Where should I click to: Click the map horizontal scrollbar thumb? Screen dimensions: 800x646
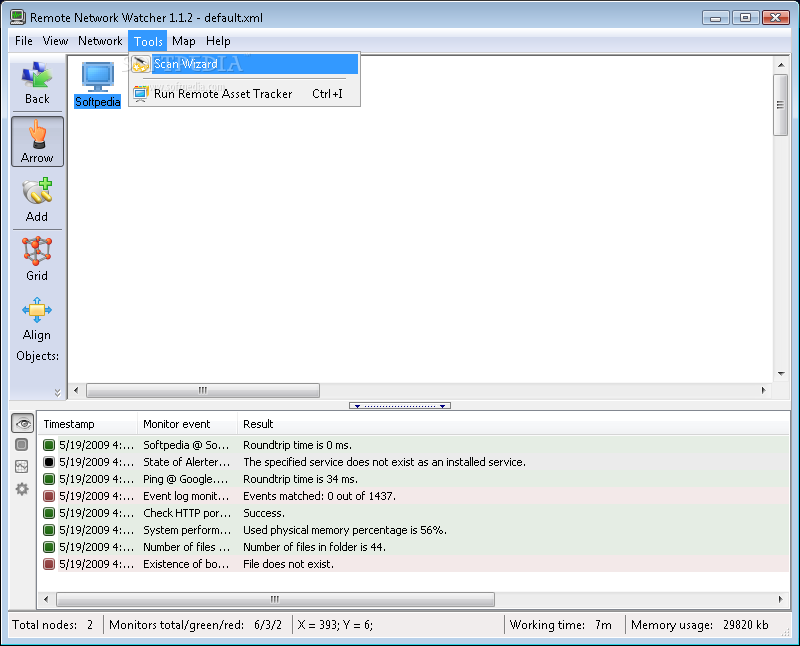(x=203, y=390)
